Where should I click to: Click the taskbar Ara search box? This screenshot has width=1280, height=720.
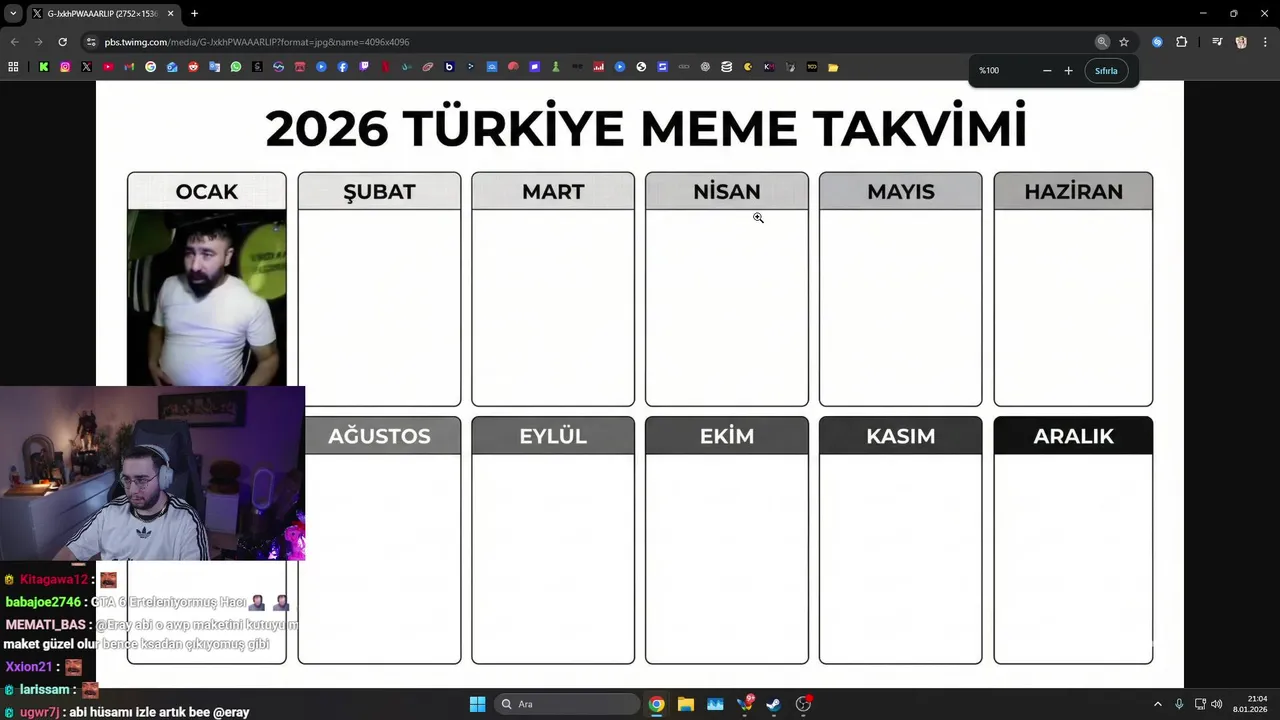coord(566,704)
